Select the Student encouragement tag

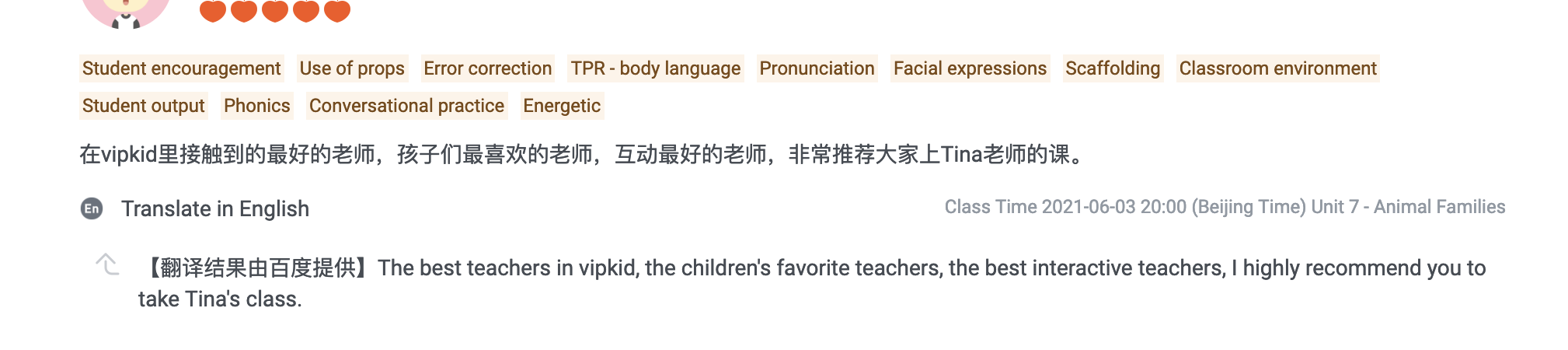click(181, 68)
